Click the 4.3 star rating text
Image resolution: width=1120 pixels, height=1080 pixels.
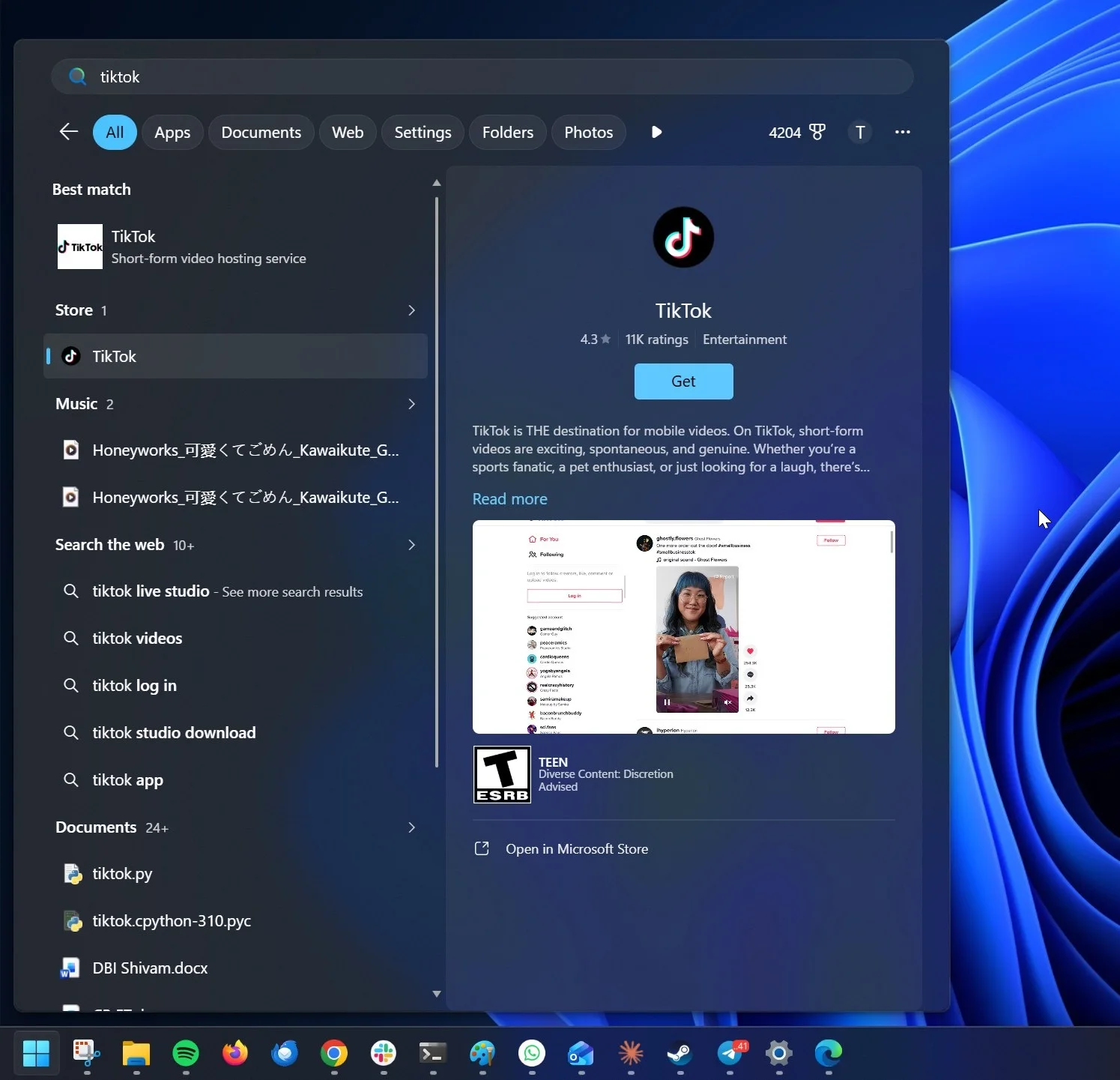click(x=595, y=340)
